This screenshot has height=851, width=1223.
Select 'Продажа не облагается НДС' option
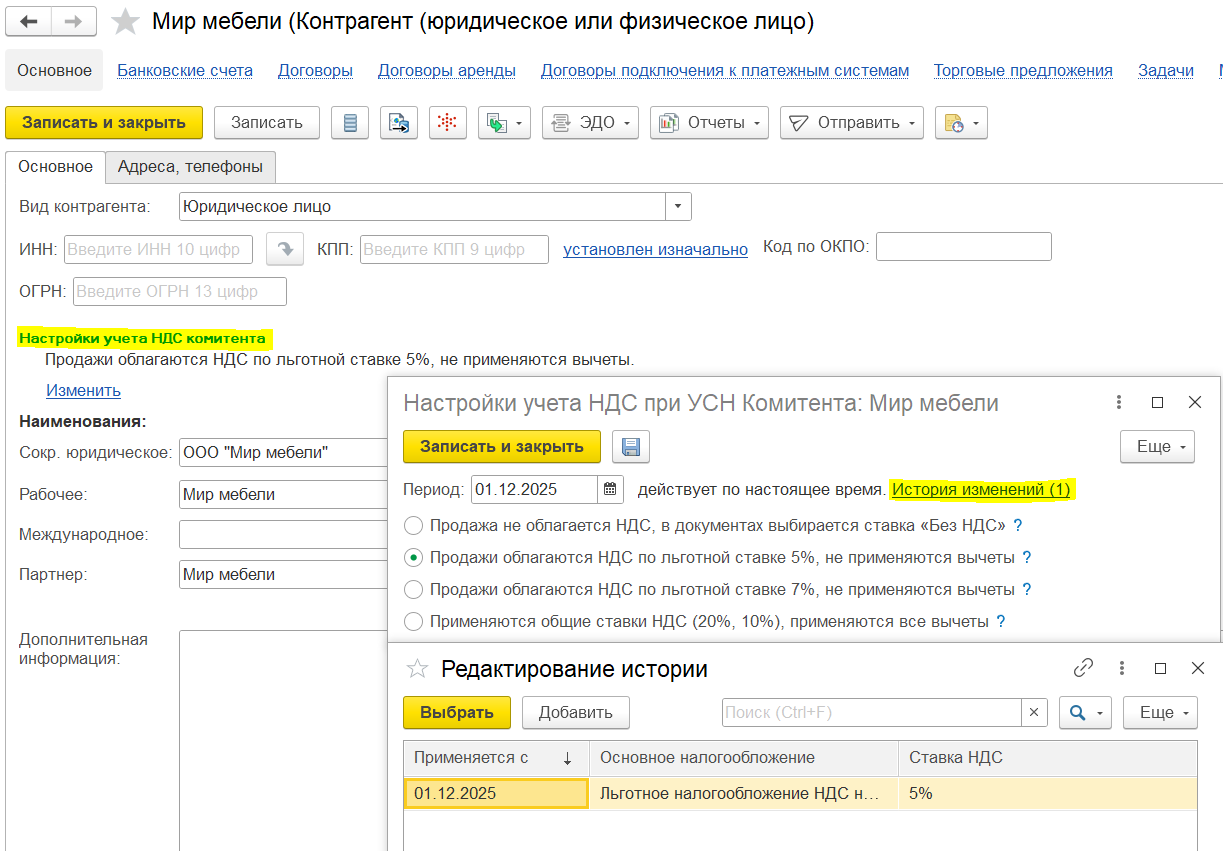tap(412, 525)
